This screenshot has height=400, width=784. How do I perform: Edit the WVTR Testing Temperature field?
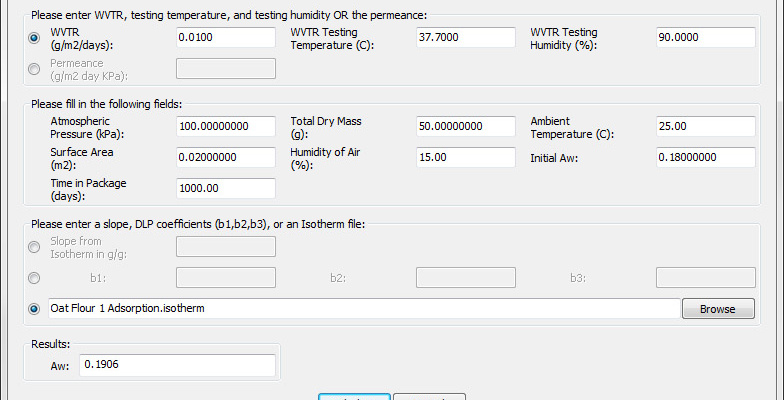point(466,38)
